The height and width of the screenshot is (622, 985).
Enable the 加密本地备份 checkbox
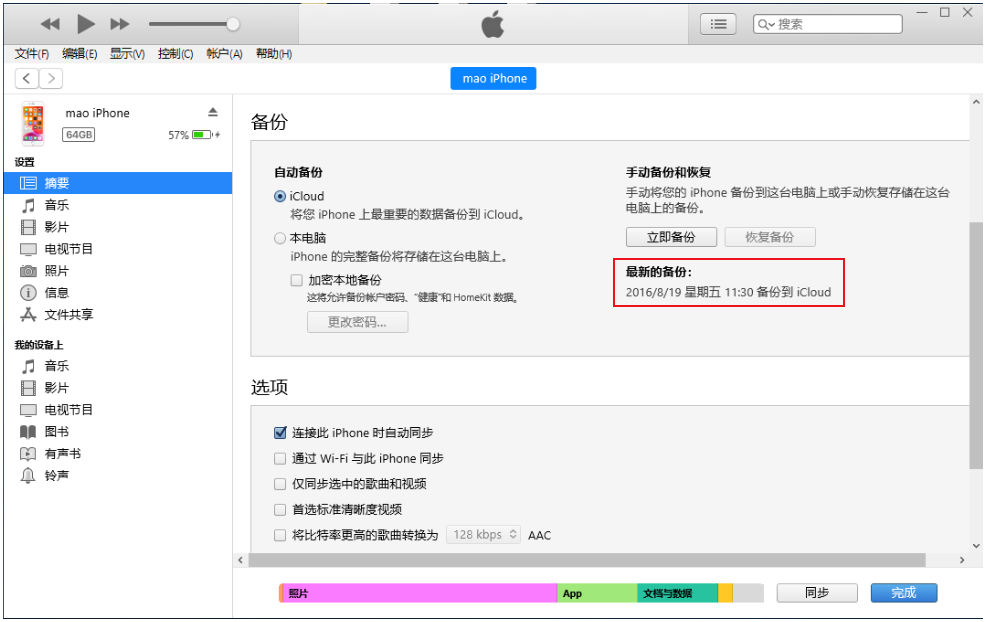[x=297, y=280]
